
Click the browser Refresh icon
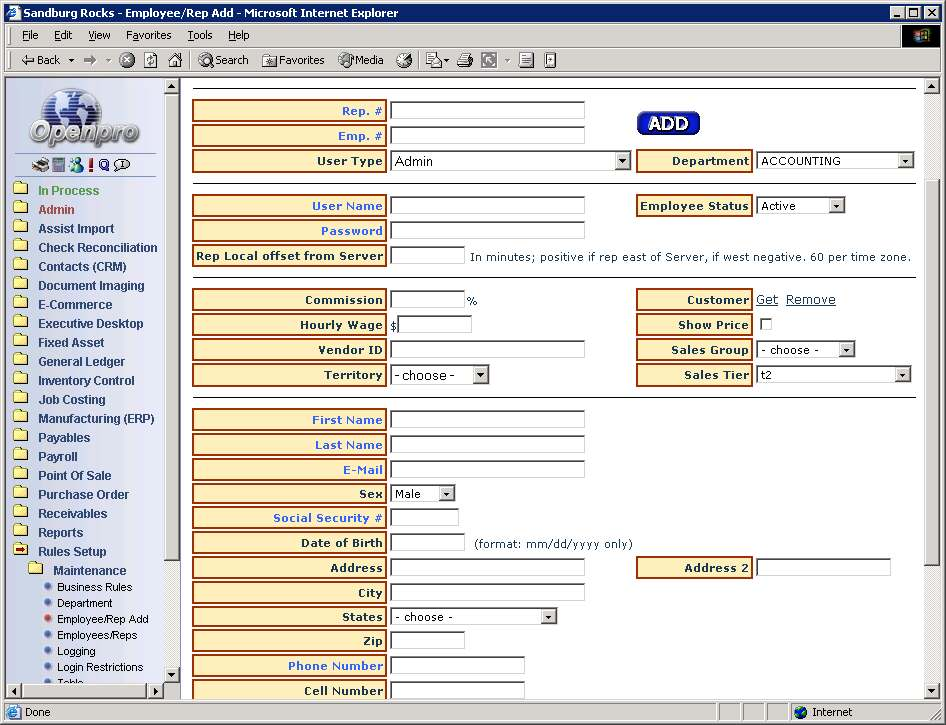151,60
